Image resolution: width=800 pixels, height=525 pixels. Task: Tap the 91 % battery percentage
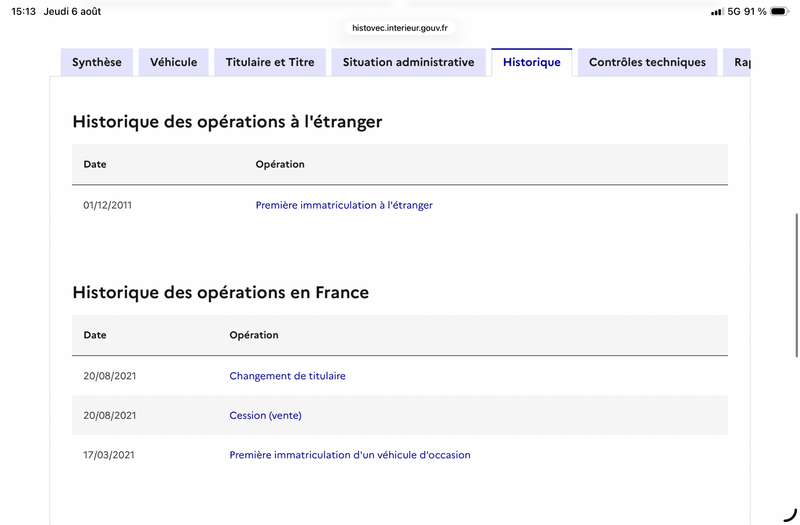click(x=755, y=11)
